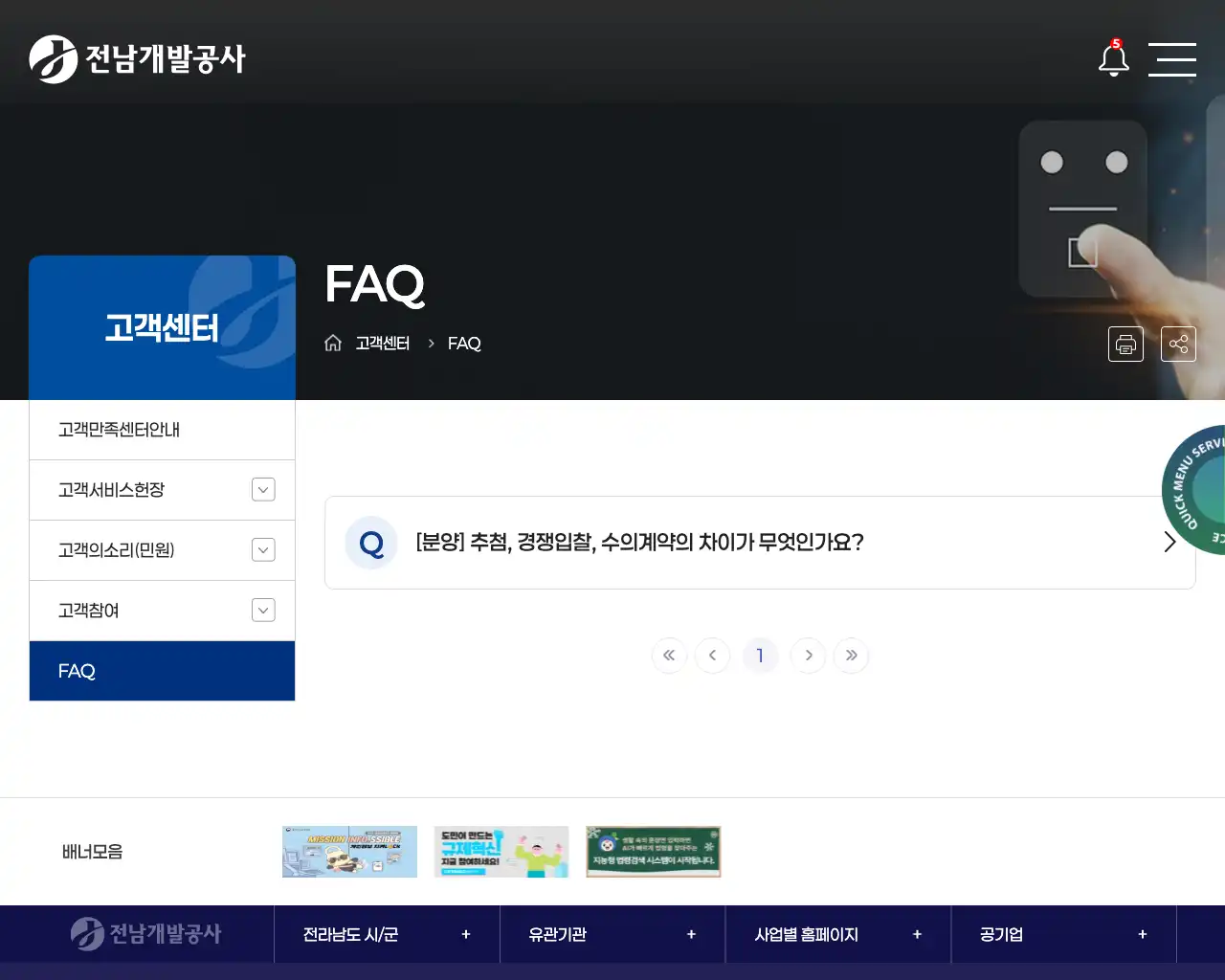
Task: Expand the 분양 FAQ question arrow
Action: (x=1169, y=543)
